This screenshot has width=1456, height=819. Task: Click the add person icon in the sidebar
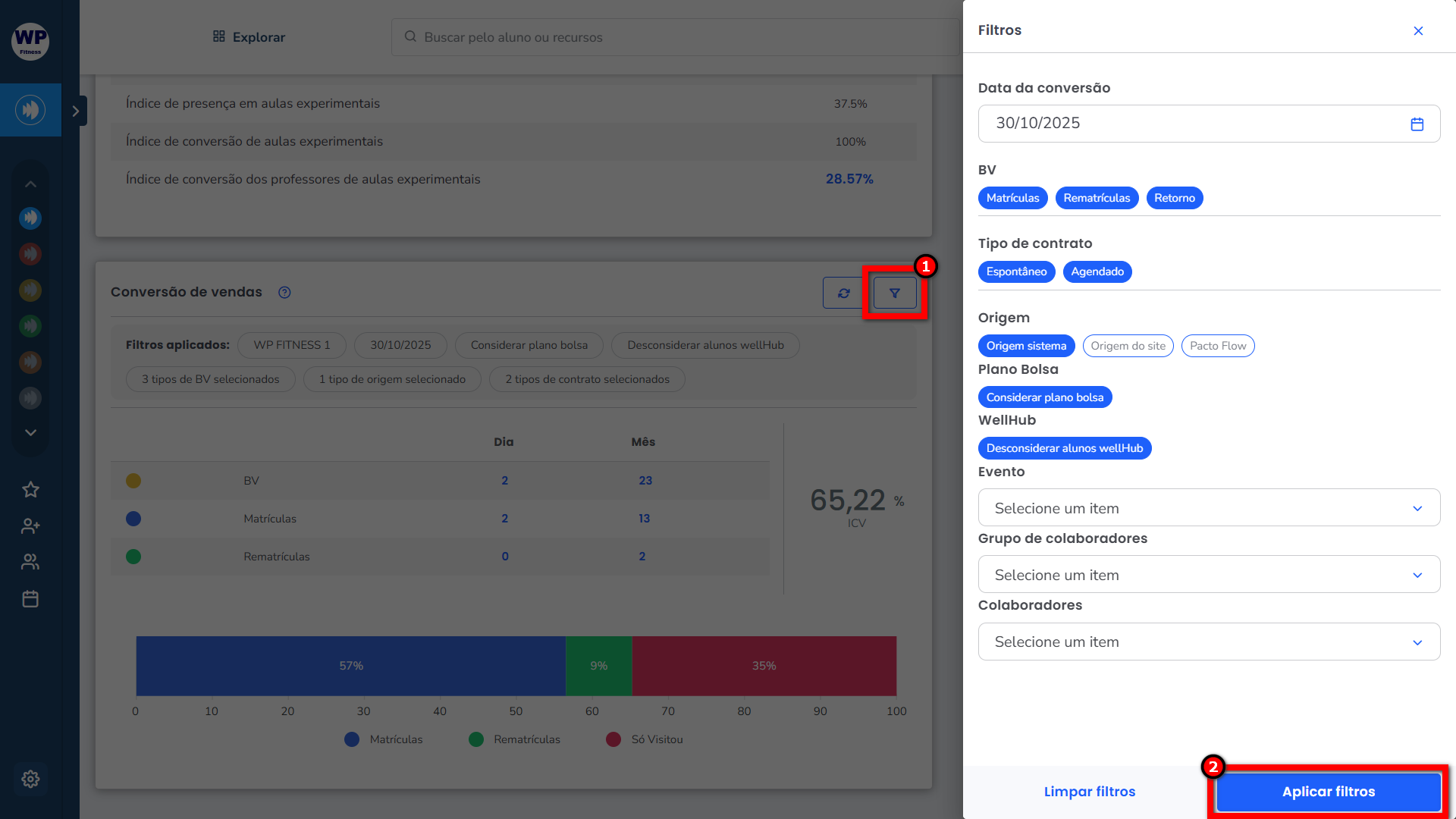(x=30, y=526)
